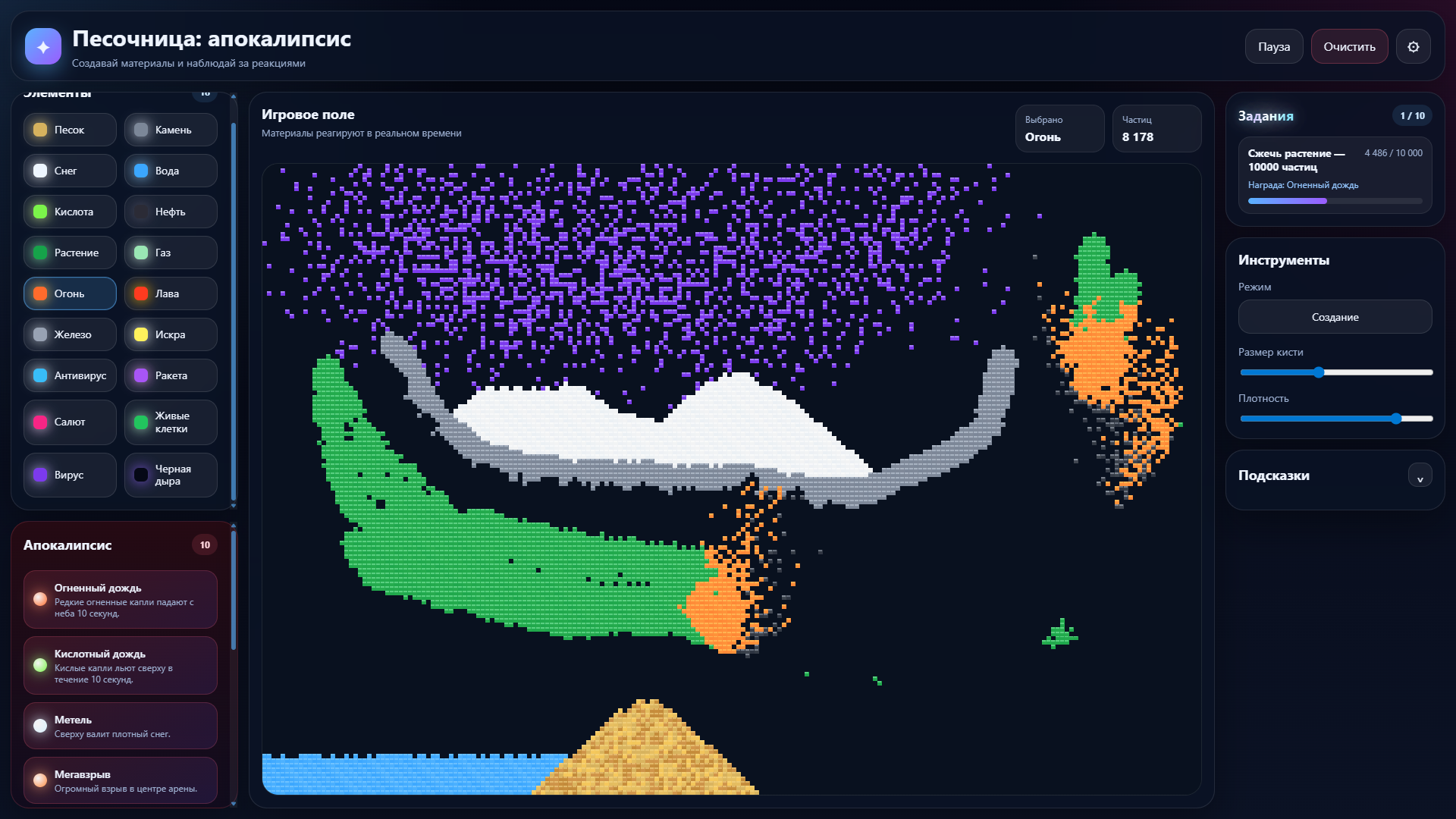Click the Награда: Огненный дождь text
Image resolution: width=1456 pixels, height=819 pixels.
point(1303,185)
